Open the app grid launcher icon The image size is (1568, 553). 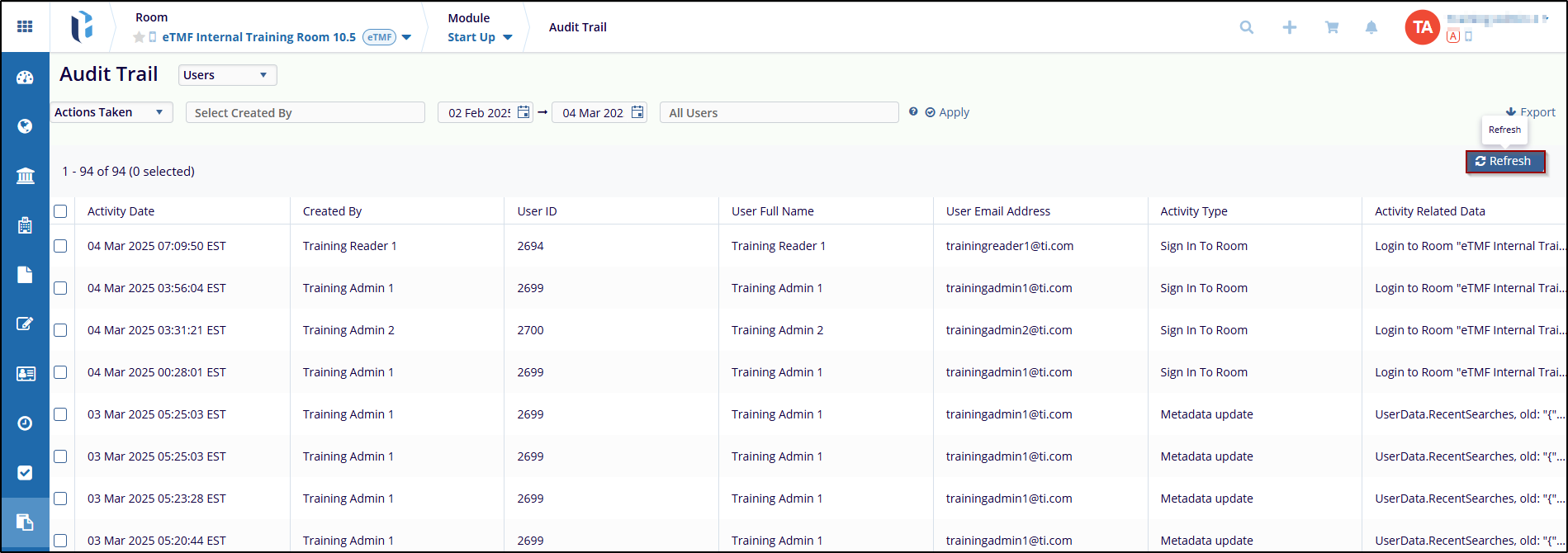tap(25, 26)
